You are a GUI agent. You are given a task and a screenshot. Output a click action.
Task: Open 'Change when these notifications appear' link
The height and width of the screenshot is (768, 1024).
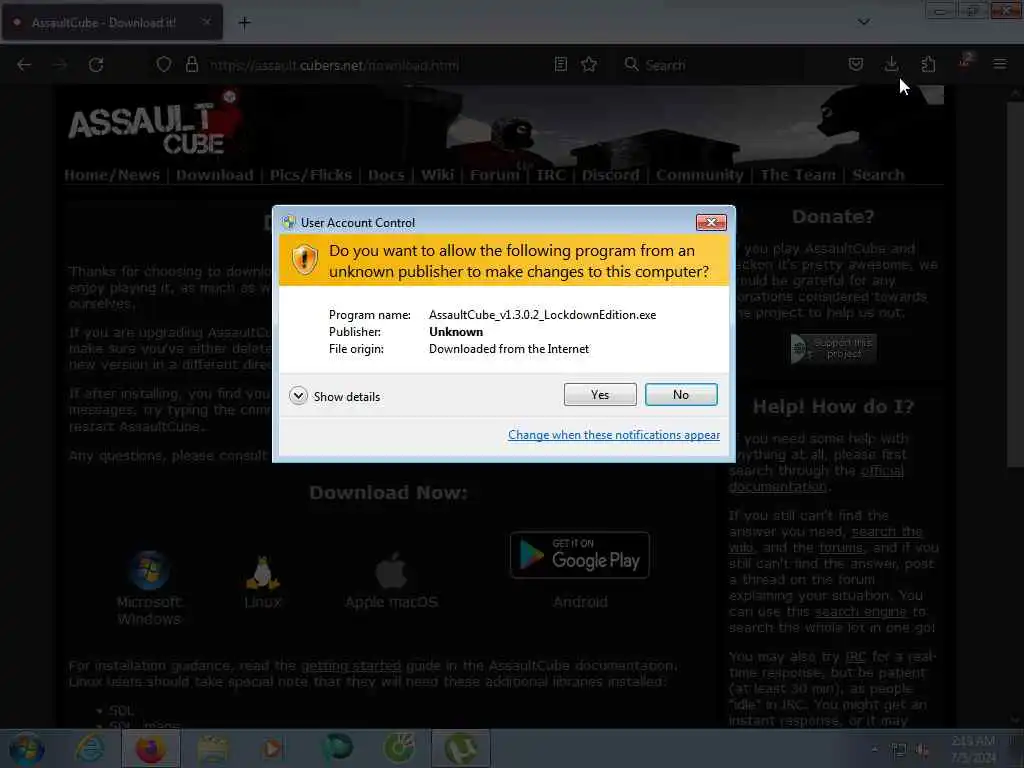pyautogui.click(x=614, y=435)
